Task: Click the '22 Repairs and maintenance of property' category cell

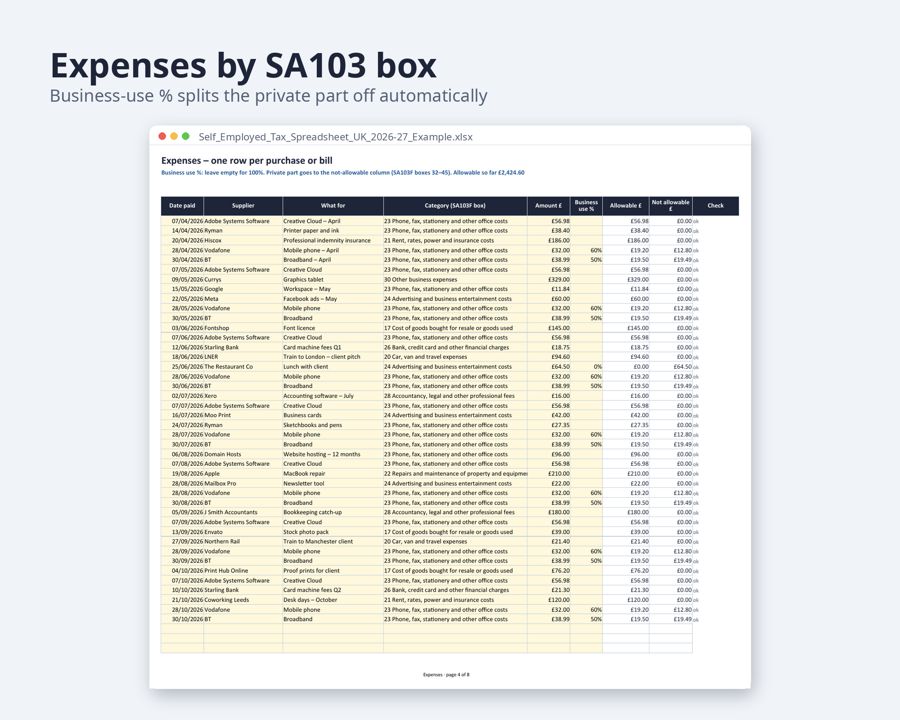Action: pos(455,474)
